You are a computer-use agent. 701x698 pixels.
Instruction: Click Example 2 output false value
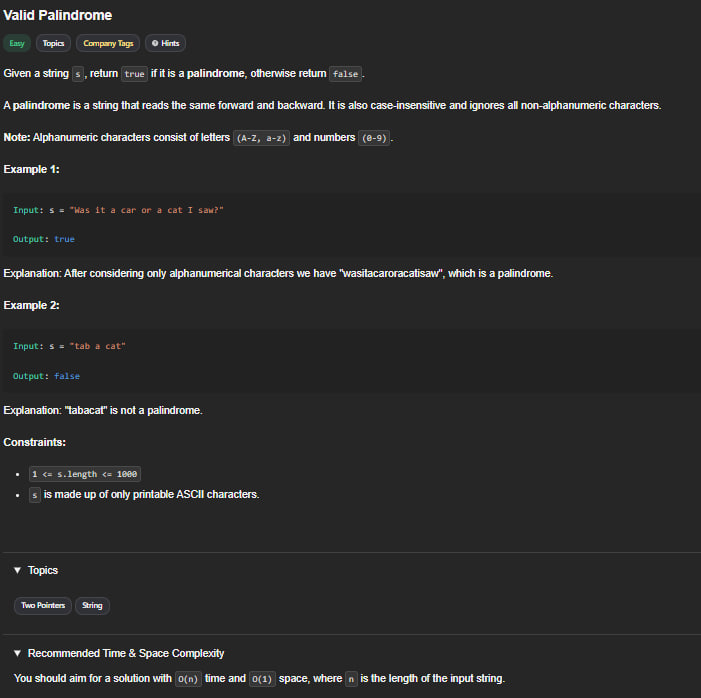click(x=67, y=376)
